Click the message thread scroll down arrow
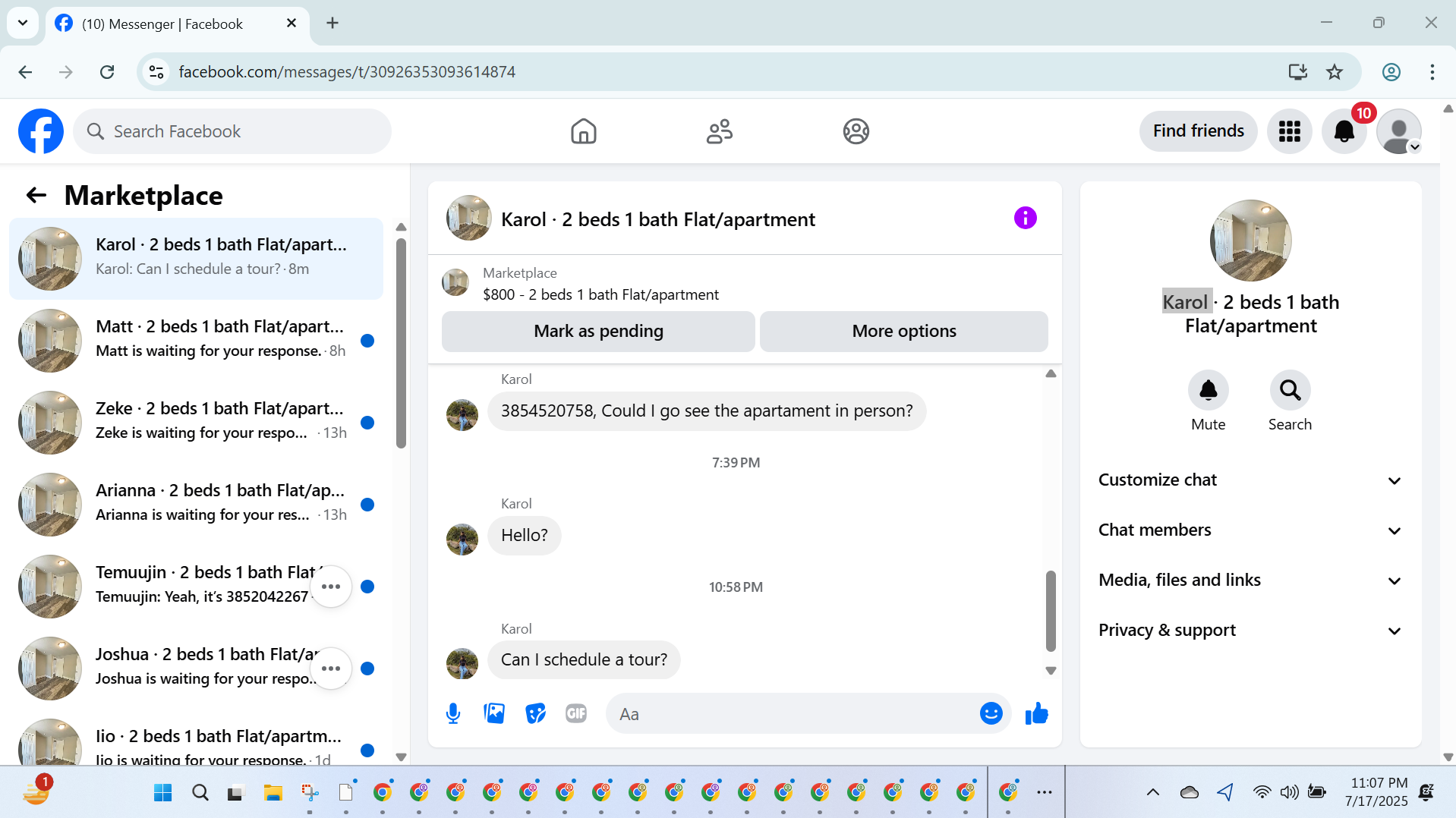This screenshot has width=1456, height=818. (x=1051, y=671)
